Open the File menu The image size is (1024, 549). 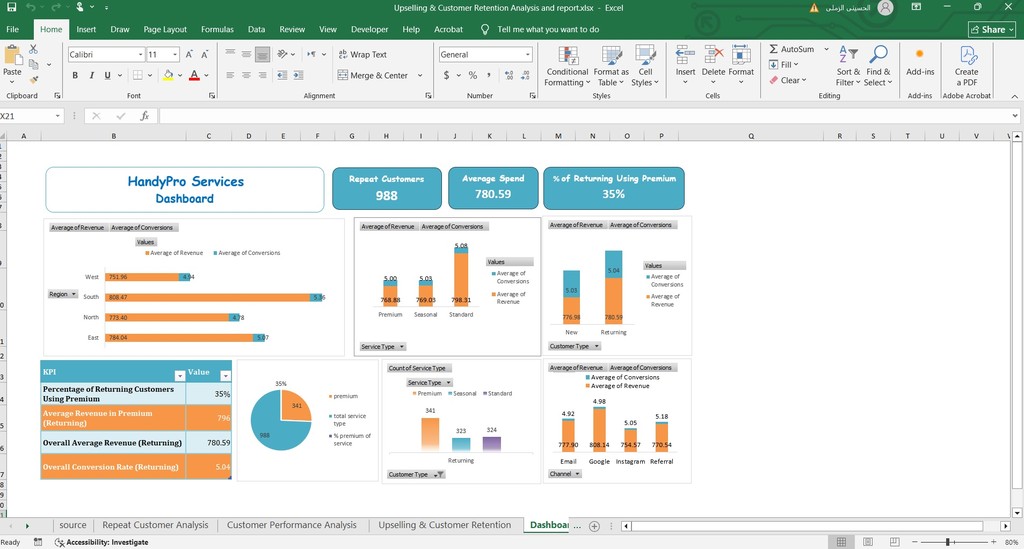pyautogui.click(x=12, y=29)
